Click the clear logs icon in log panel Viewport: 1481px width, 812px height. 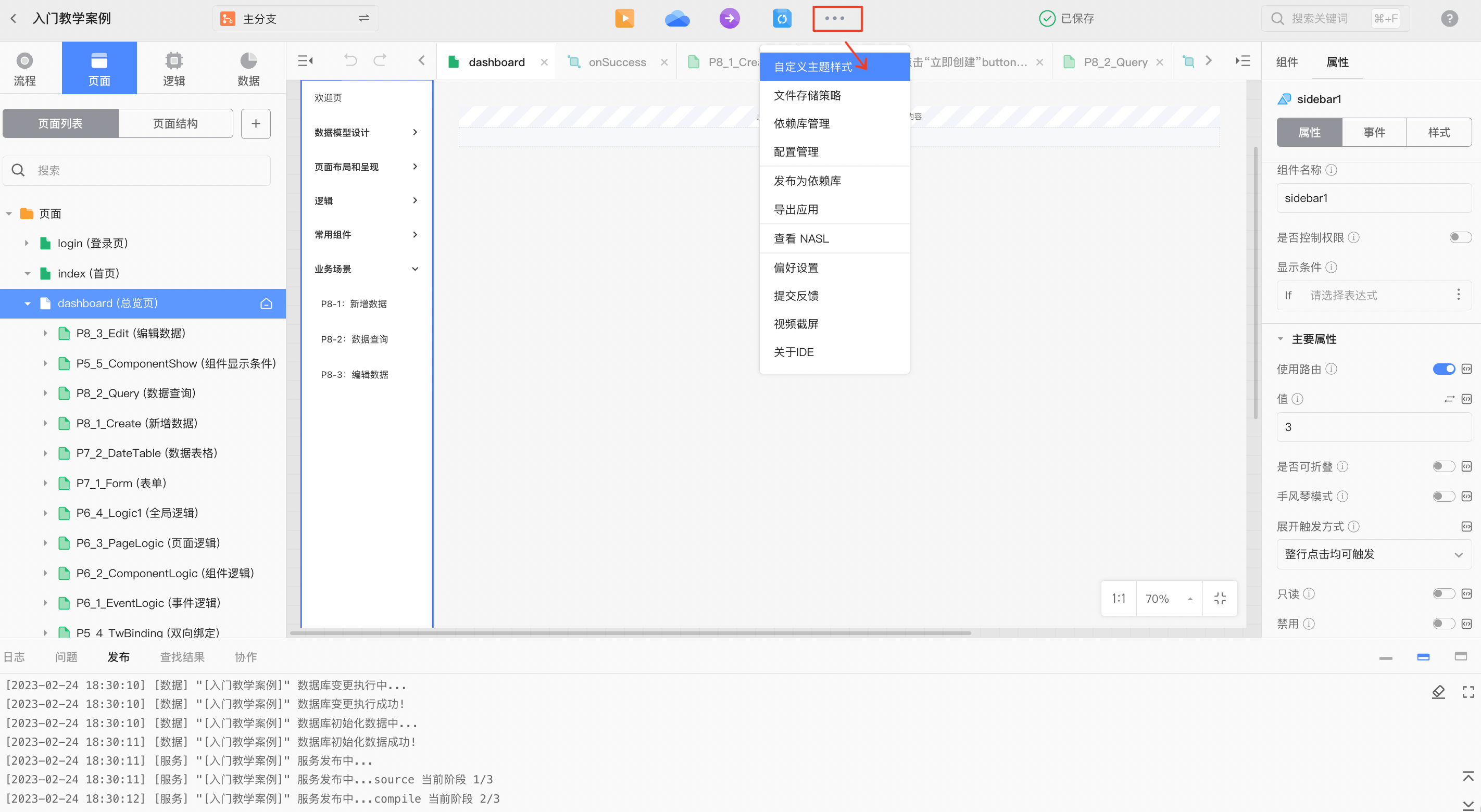coord(1439,692)
